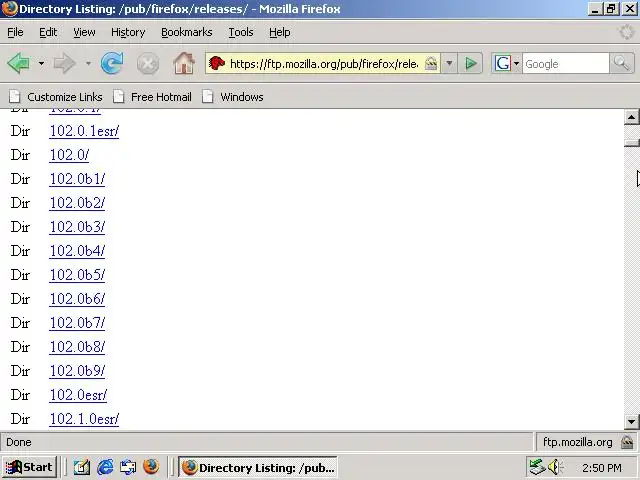
Task: Open the File menu
Action: click(x=15, y=32)
